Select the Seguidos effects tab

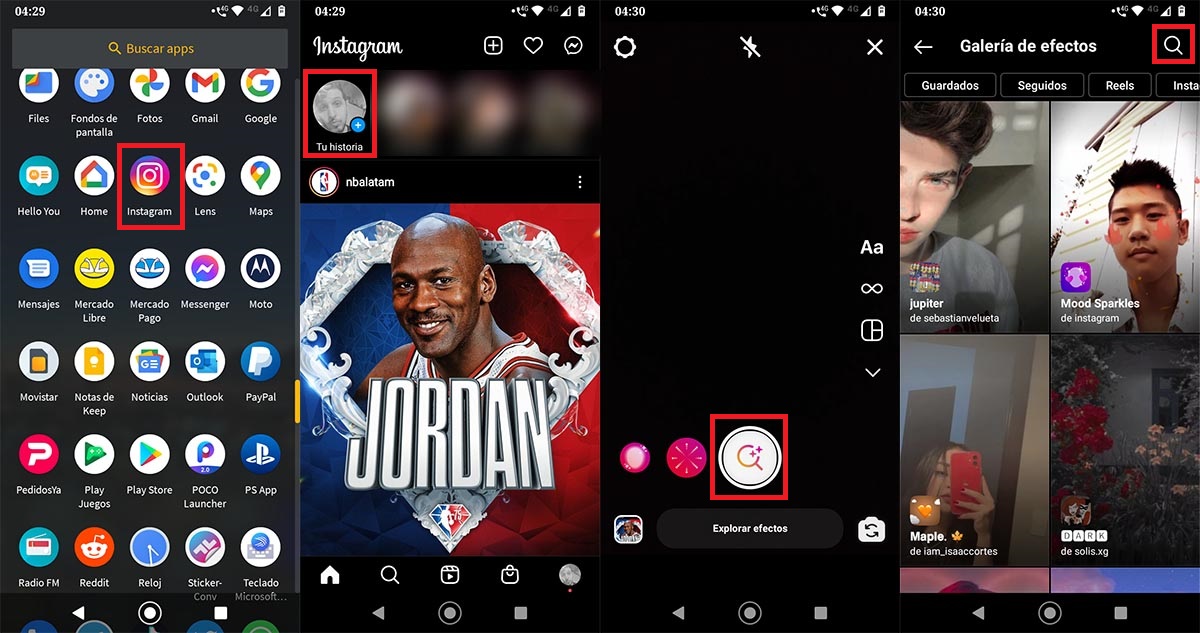click(1042, 85)
